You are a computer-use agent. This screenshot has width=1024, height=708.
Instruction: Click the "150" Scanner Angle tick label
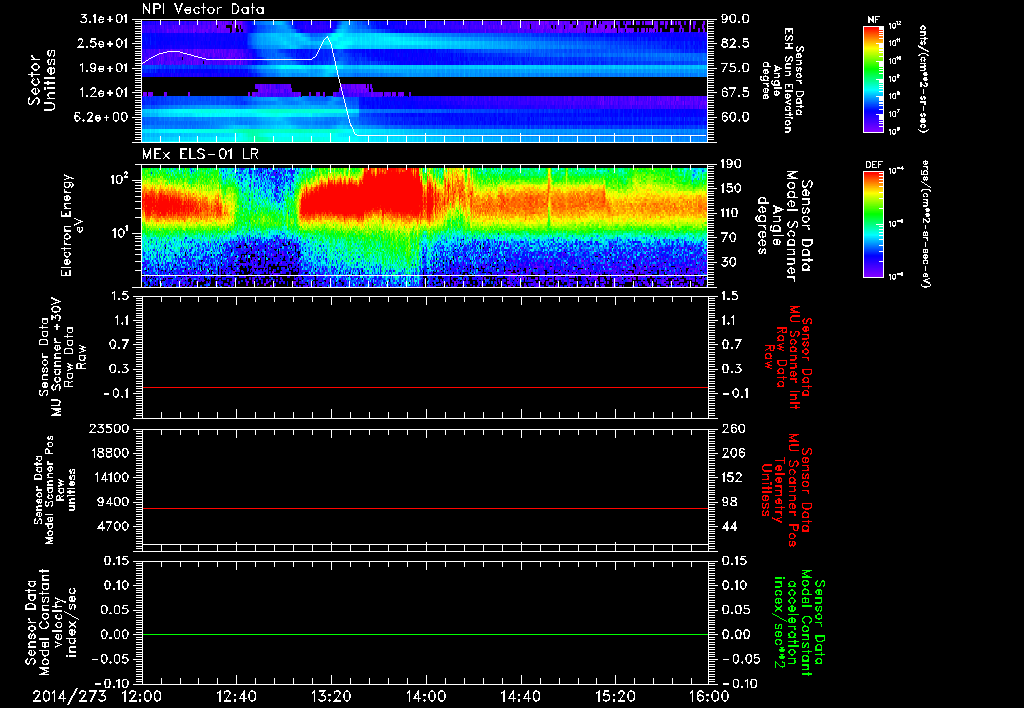point(731,189)
